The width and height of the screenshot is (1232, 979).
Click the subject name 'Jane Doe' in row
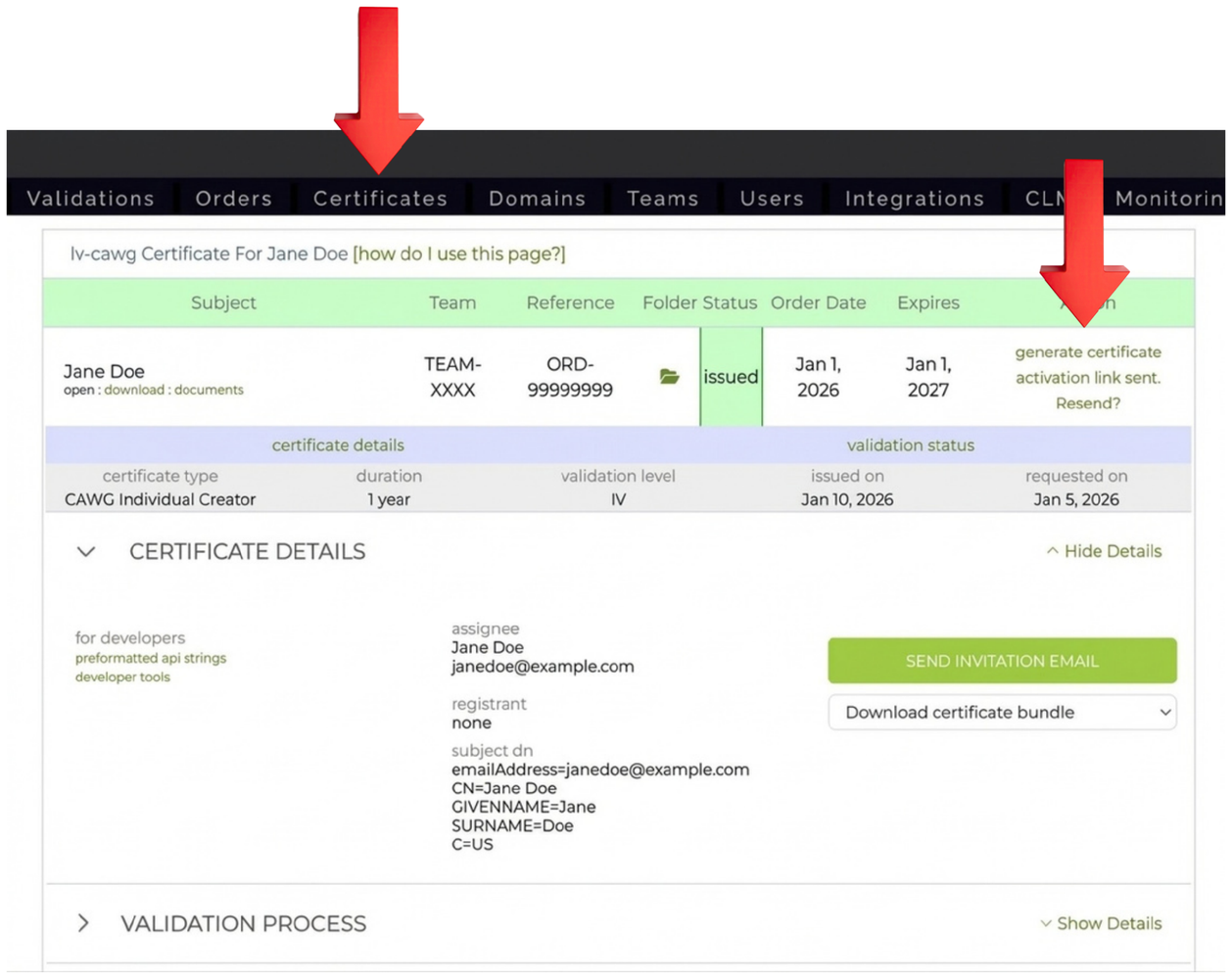104,371
